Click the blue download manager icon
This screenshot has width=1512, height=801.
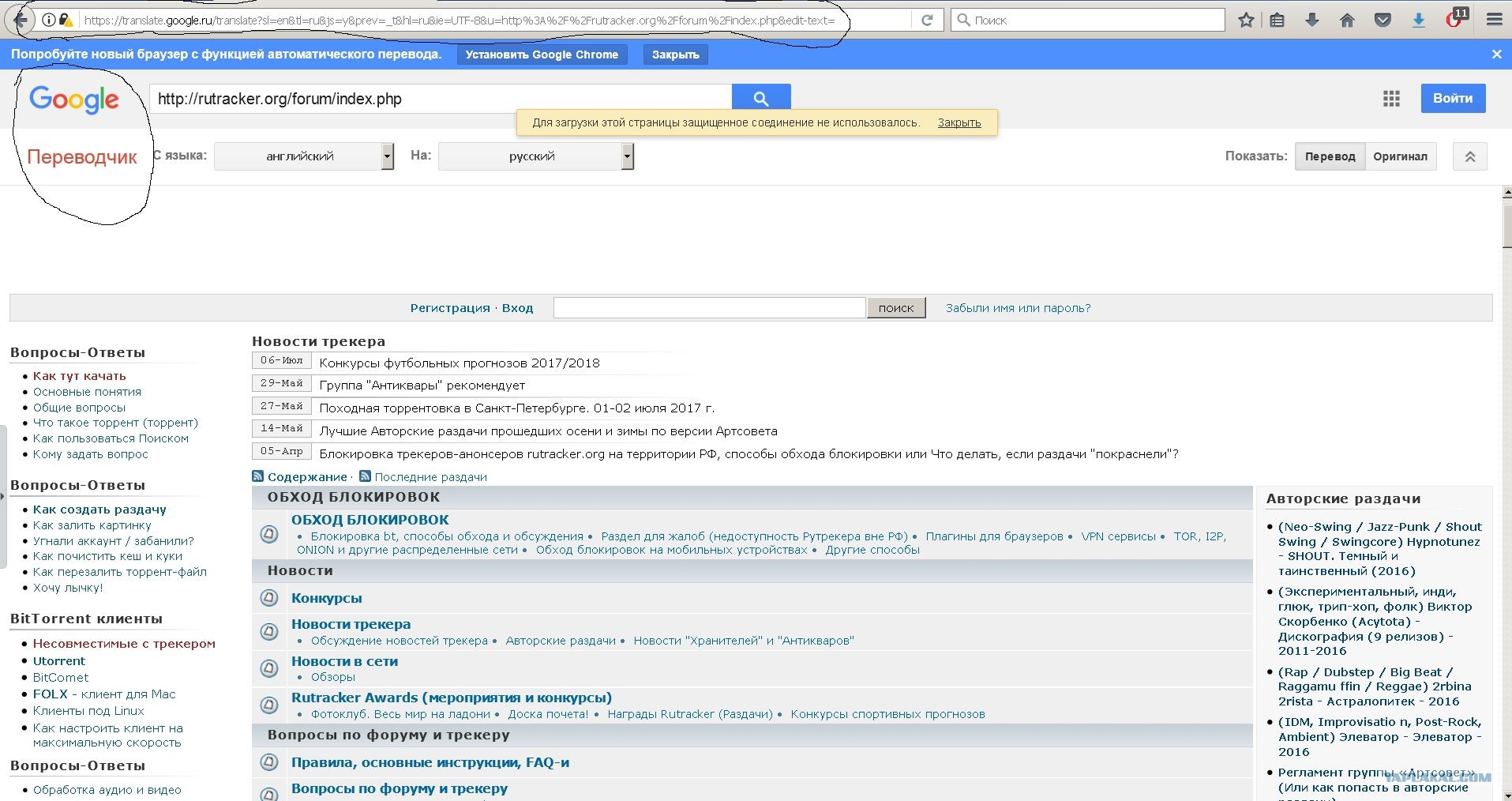point(1418,21)
